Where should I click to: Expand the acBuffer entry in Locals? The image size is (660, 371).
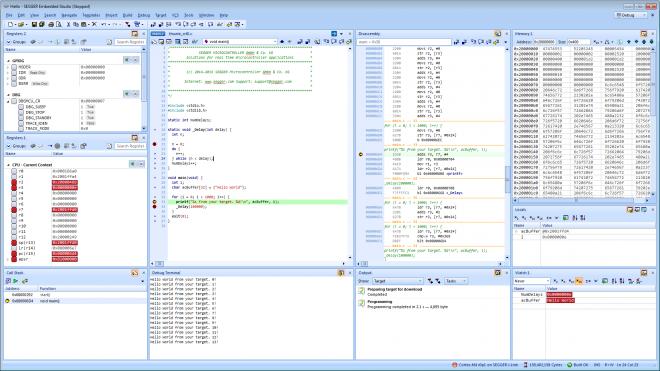(517, 231)
